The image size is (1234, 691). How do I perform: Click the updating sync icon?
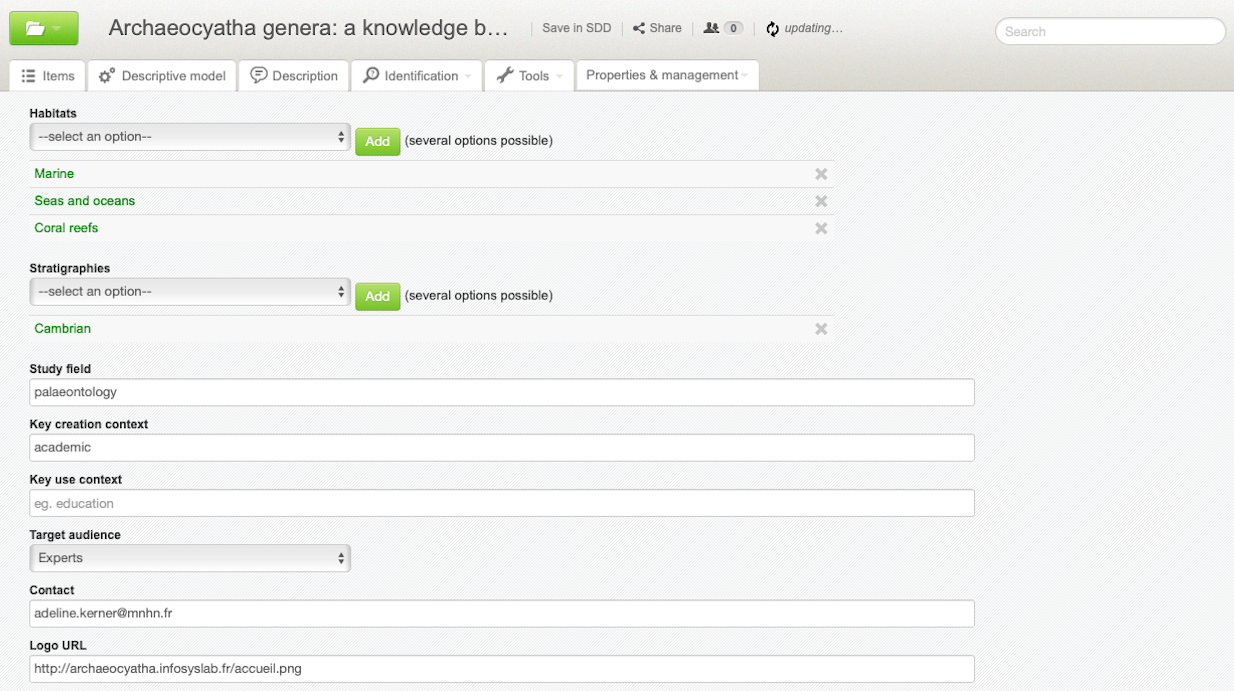click(772, 29)
